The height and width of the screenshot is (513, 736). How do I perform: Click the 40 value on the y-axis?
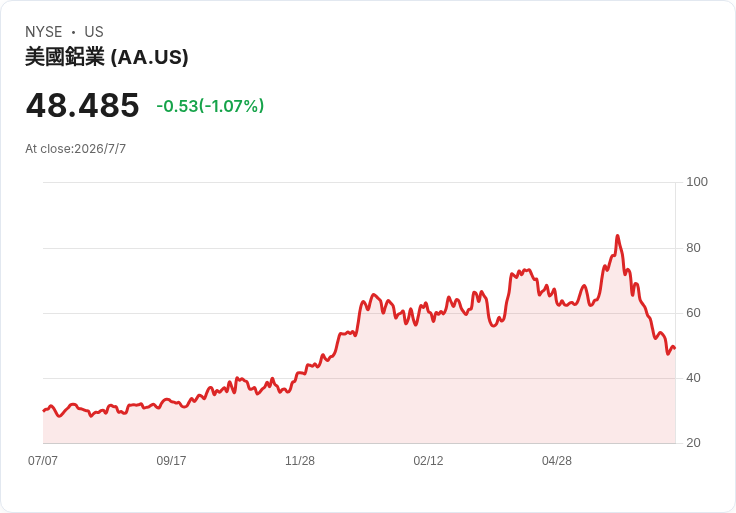point(693,377)
